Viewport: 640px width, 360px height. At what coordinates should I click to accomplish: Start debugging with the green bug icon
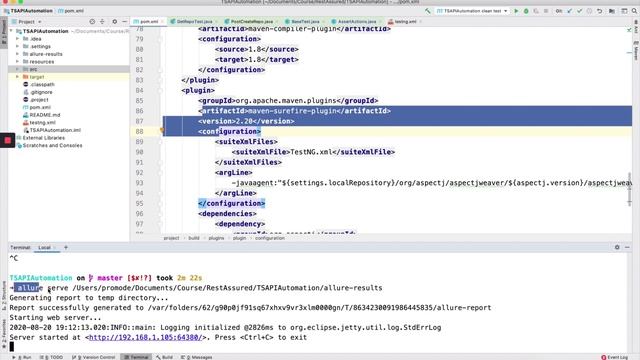[526, 11]
